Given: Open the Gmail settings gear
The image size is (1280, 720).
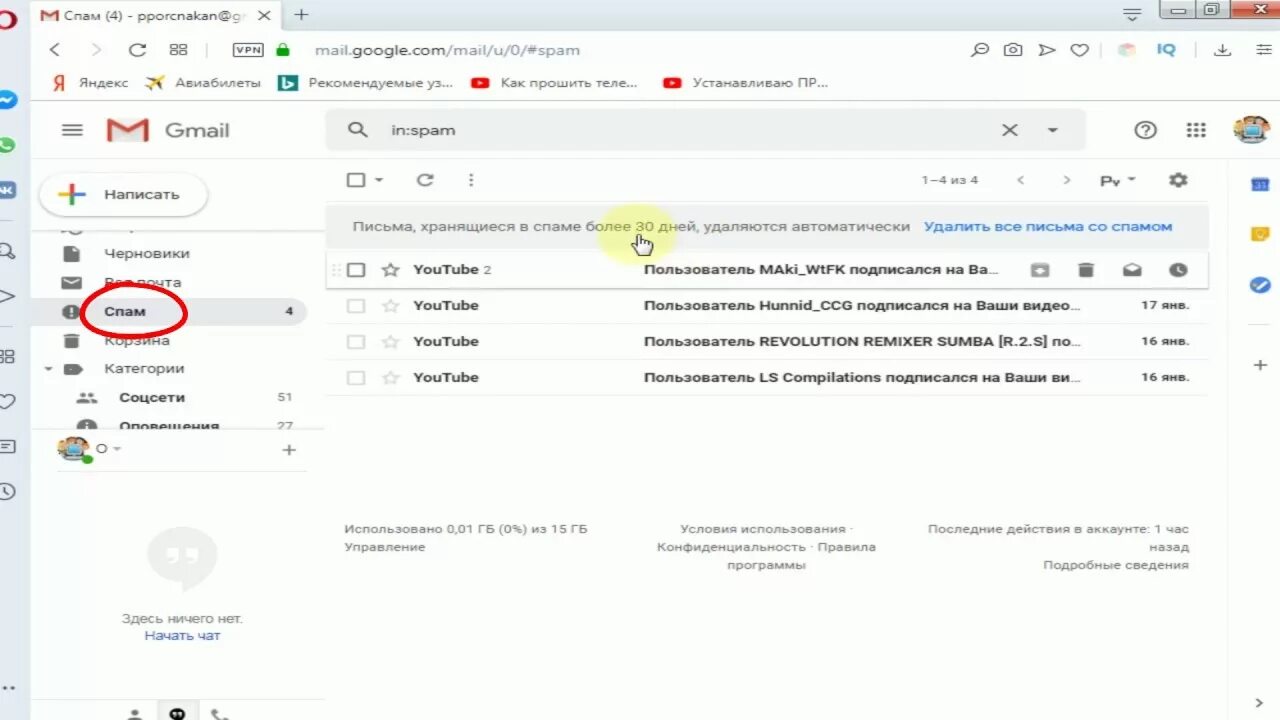Looking at the screenshot, I should pyautogui.click(x=1178, y=180).
